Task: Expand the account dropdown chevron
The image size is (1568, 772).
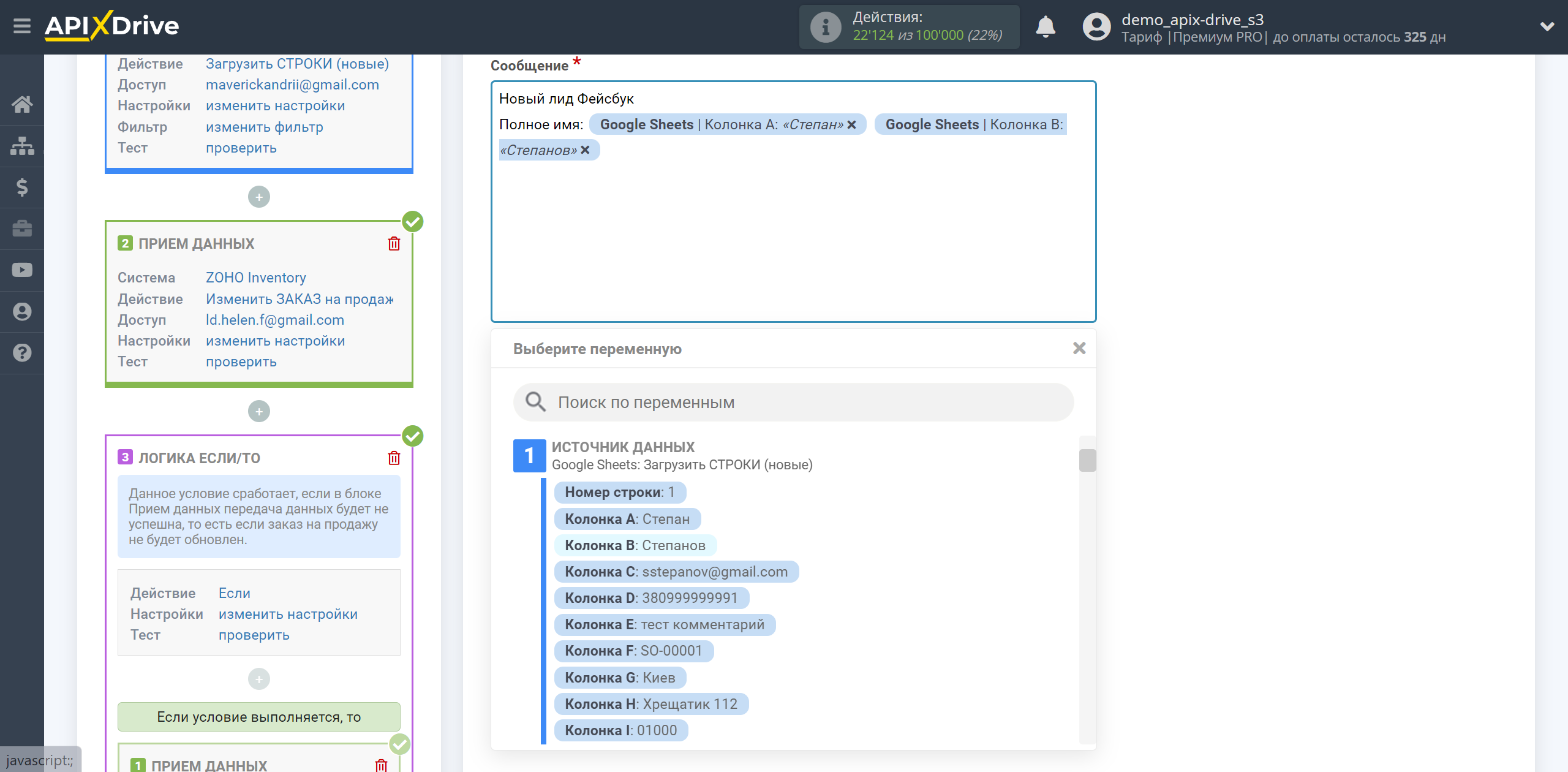Action: point(1547,26)
